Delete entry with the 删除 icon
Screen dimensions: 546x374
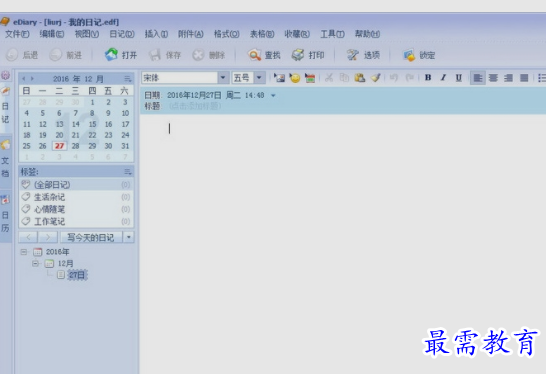(x=208, y=55)
